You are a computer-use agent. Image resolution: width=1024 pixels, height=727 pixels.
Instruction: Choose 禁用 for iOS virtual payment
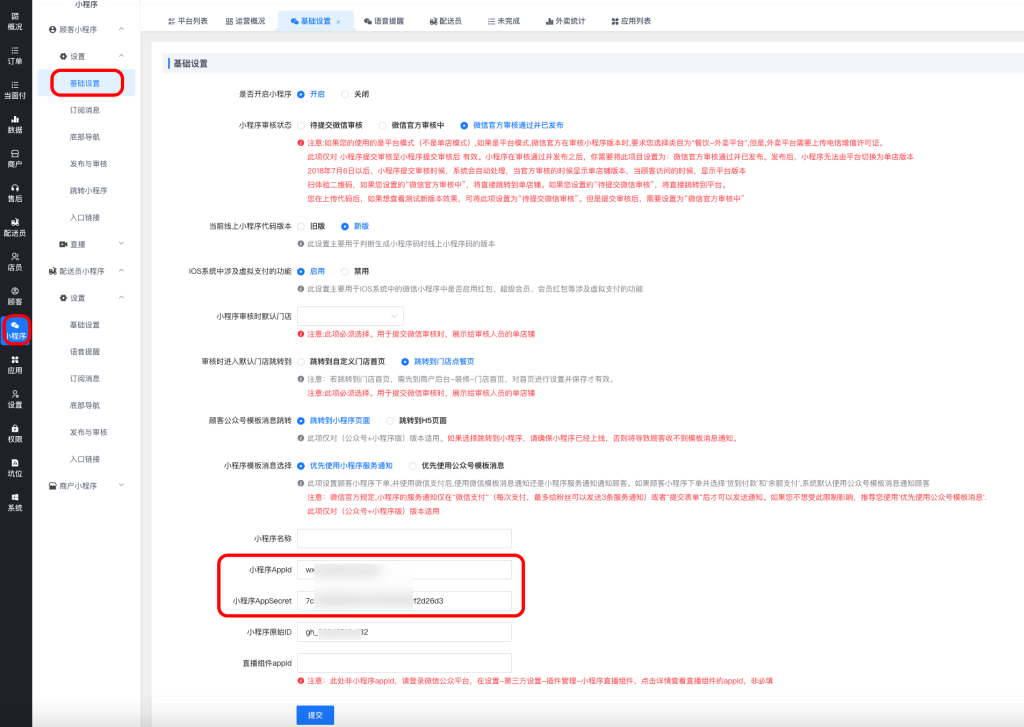pos(345,271)
